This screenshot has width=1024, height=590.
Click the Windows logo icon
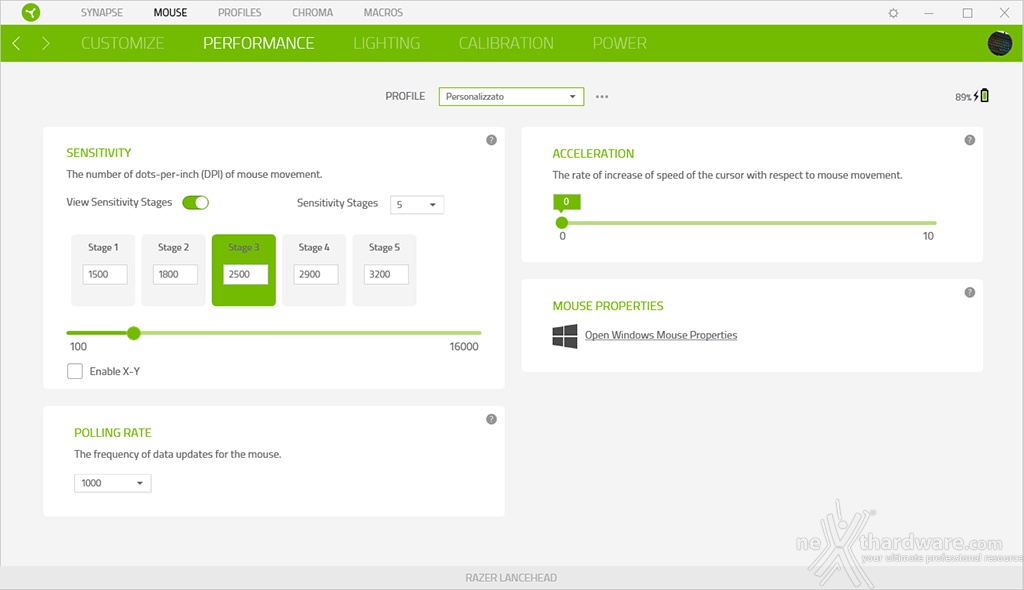pyautogui.click(x=565, y=336)
